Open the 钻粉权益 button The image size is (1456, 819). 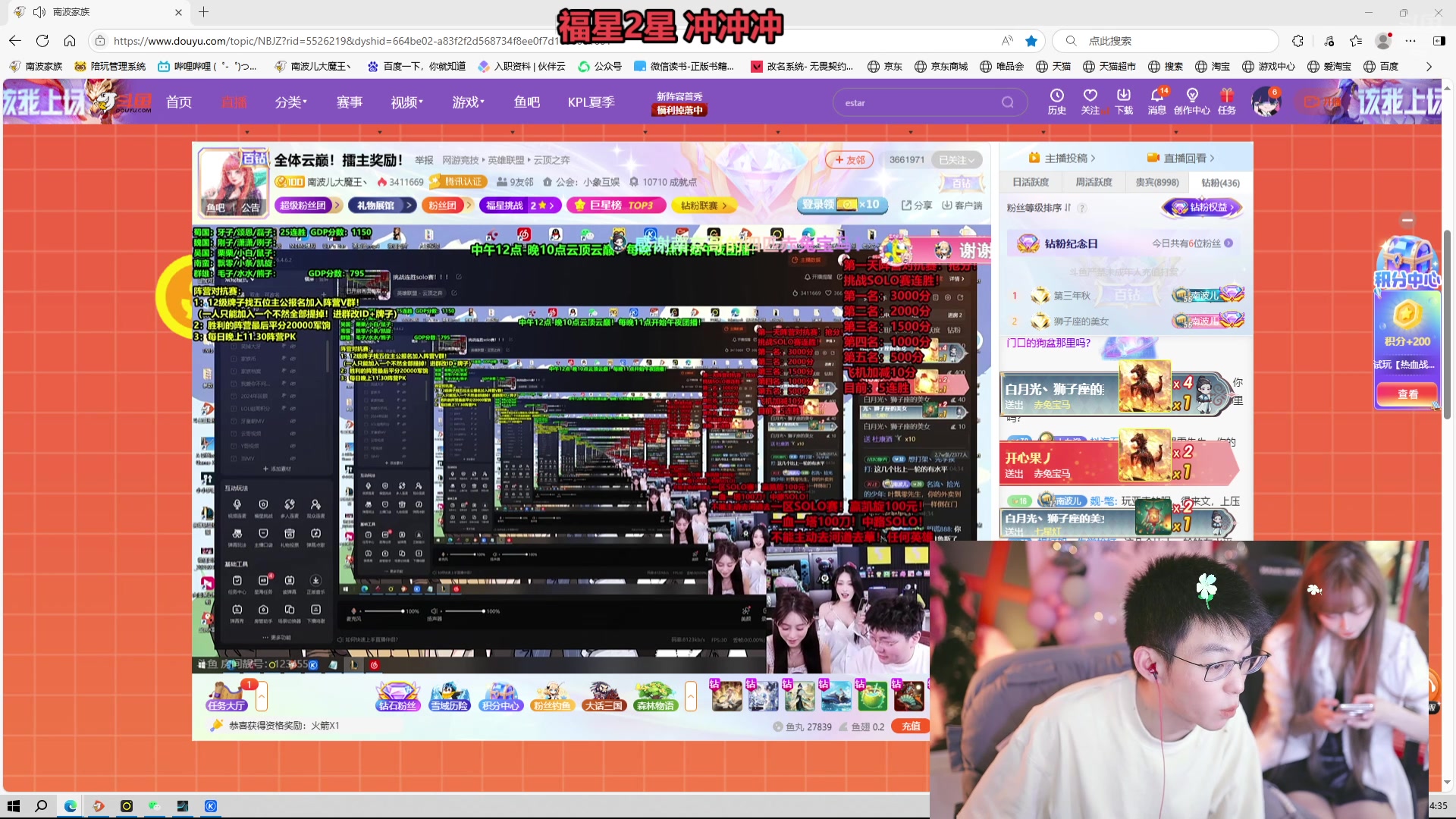coord(1203,207)
